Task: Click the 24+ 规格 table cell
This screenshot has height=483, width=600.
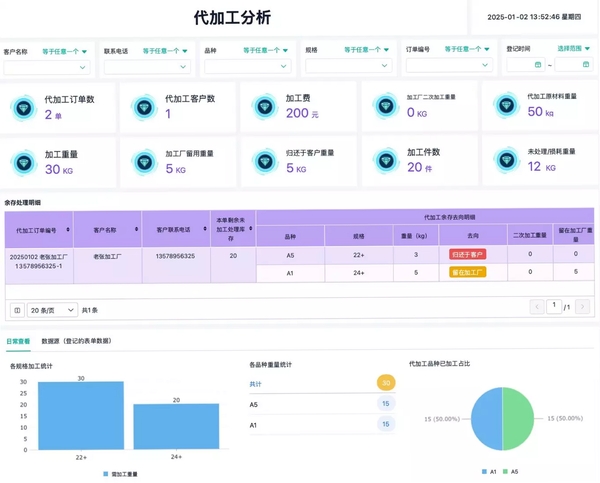Action: (x=359, y=273)
